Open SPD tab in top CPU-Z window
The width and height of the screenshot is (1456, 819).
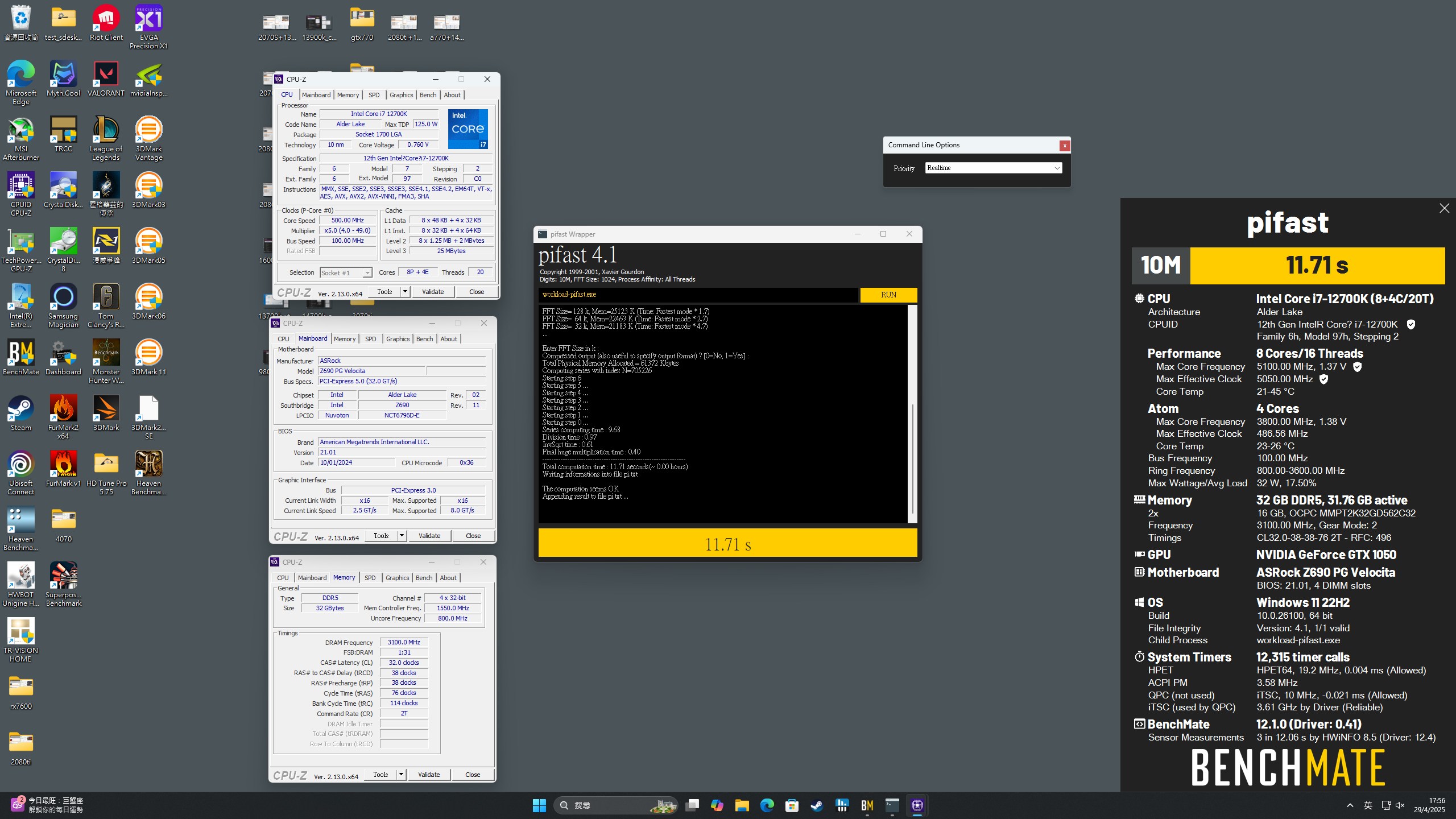[374, 95]
